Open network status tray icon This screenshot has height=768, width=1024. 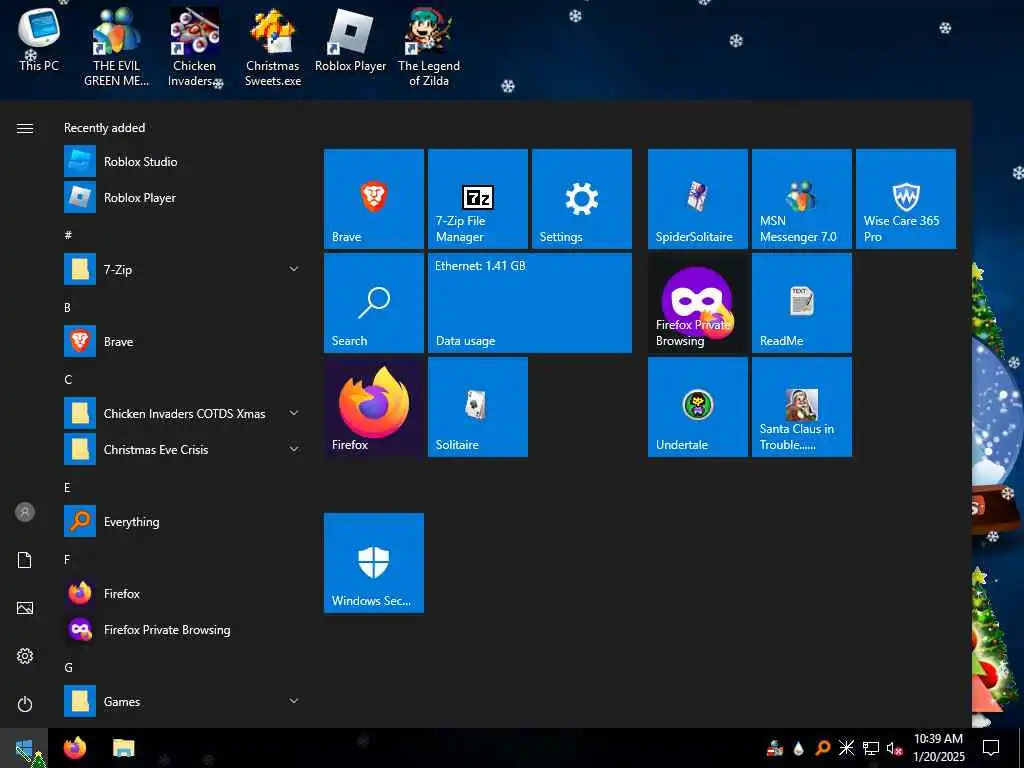pyautogui.click(x=870, y=748)
